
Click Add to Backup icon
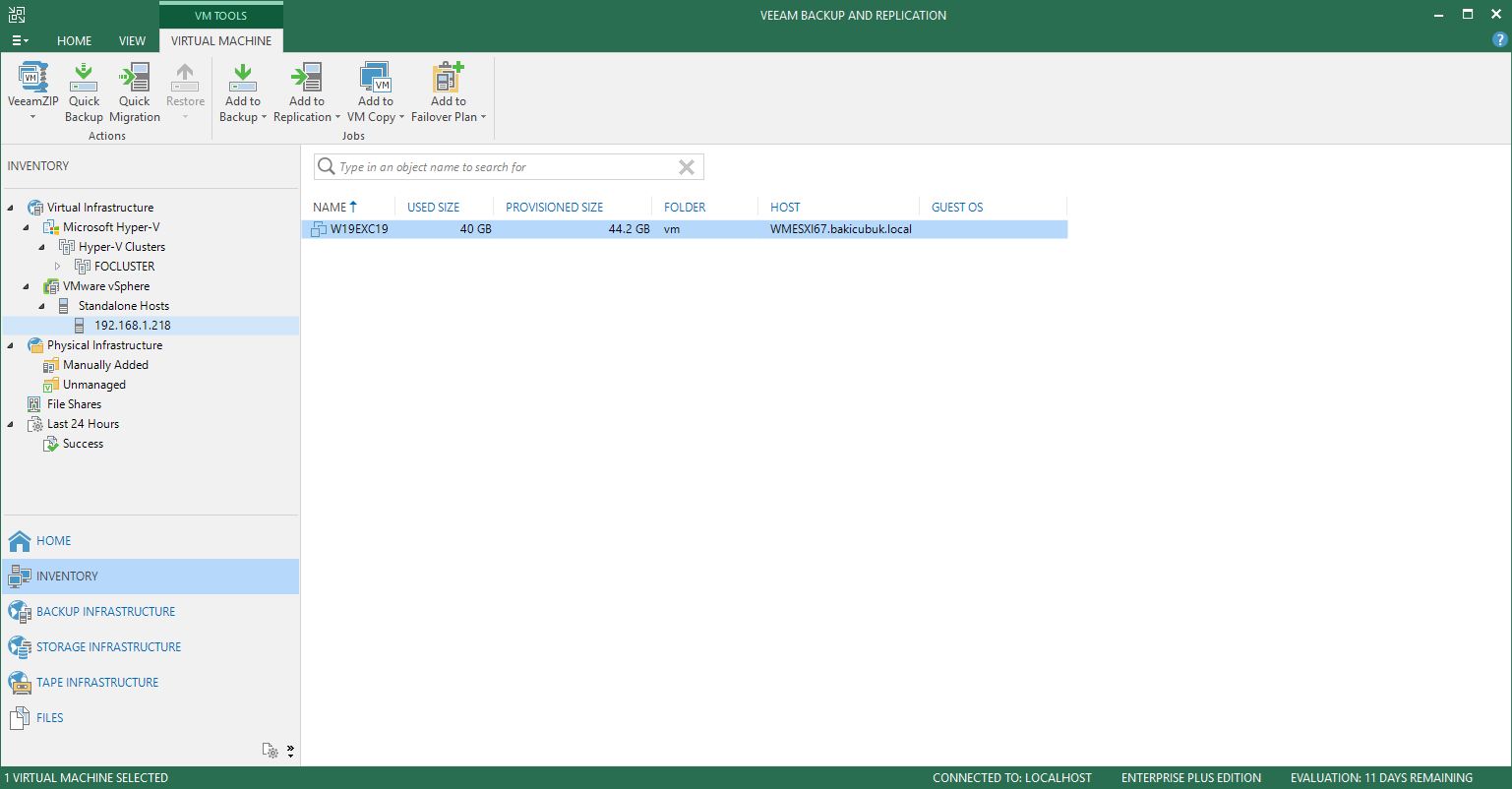(242, 77)
